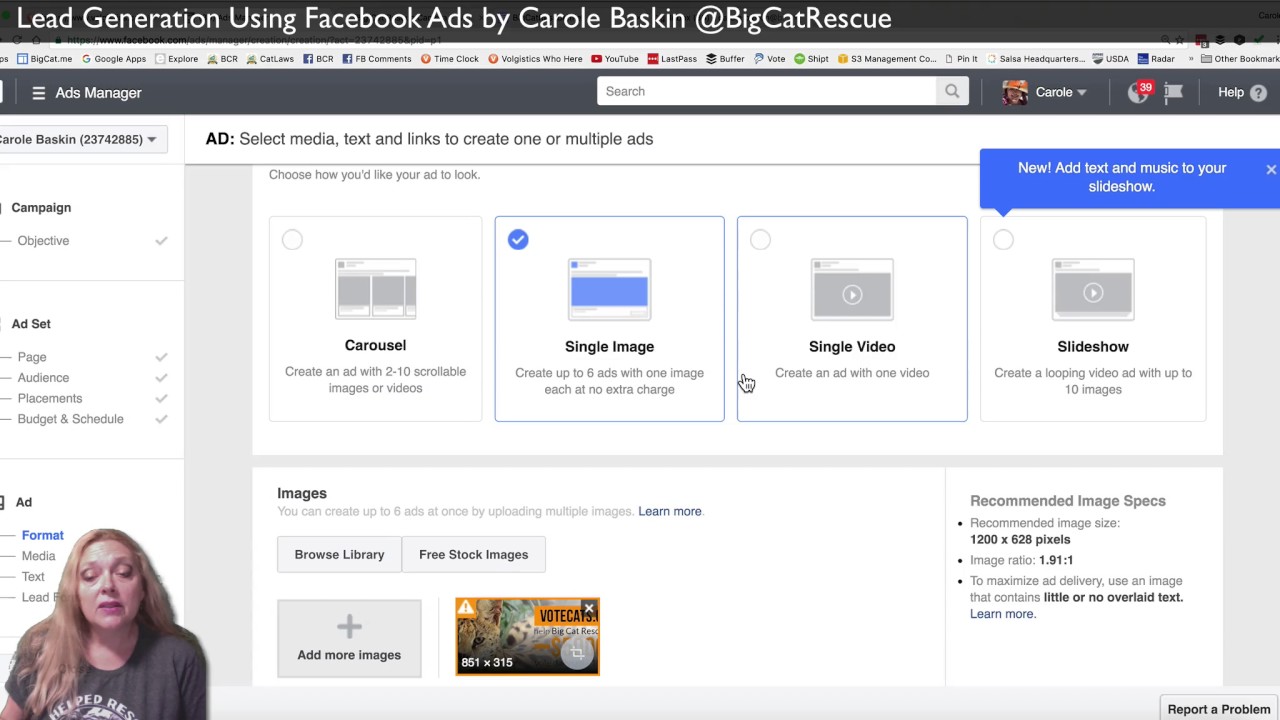The height and width of the screenshot is (720, 1280).
Task: Go to Placements step in sidebar
Action: pos(50,398)
